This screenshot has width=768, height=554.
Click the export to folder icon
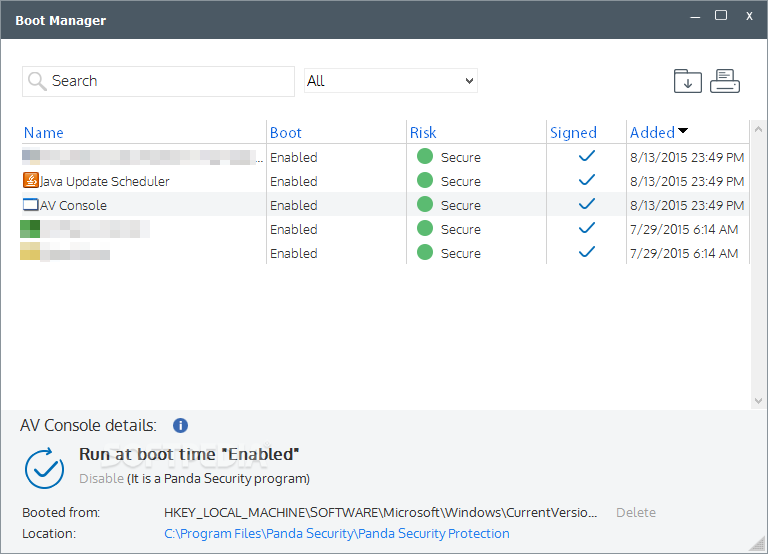coord(688,81)
